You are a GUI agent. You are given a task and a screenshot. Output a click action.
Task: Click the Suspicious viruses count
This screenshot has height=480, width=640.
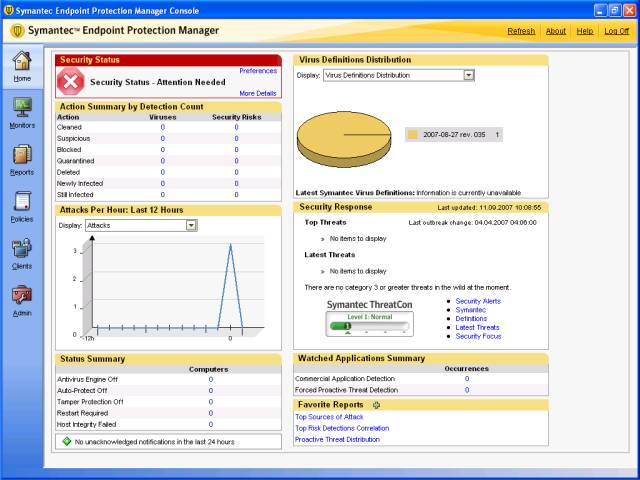[162, 139]
